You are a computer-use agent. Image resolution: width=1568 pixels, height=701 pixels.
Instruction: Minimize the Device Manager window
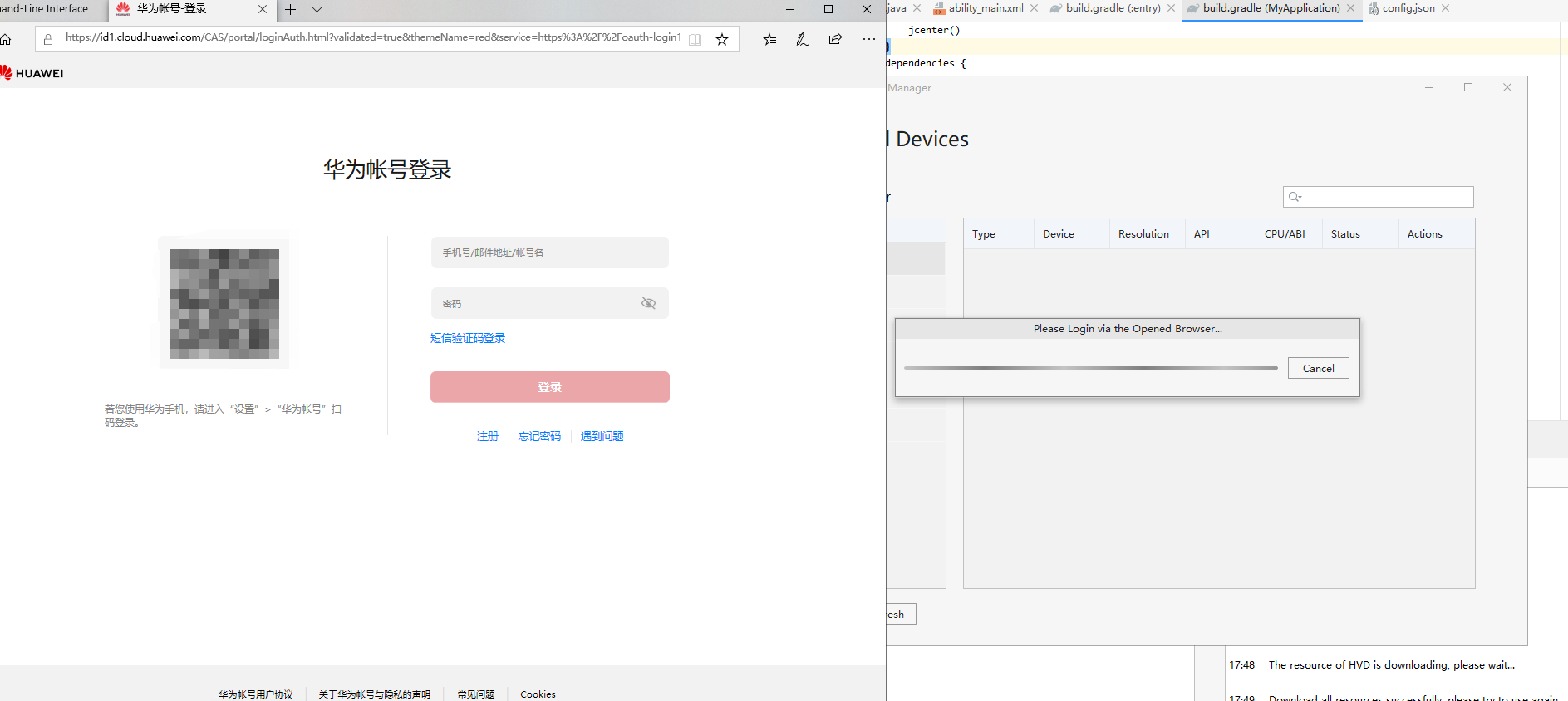1429,87
